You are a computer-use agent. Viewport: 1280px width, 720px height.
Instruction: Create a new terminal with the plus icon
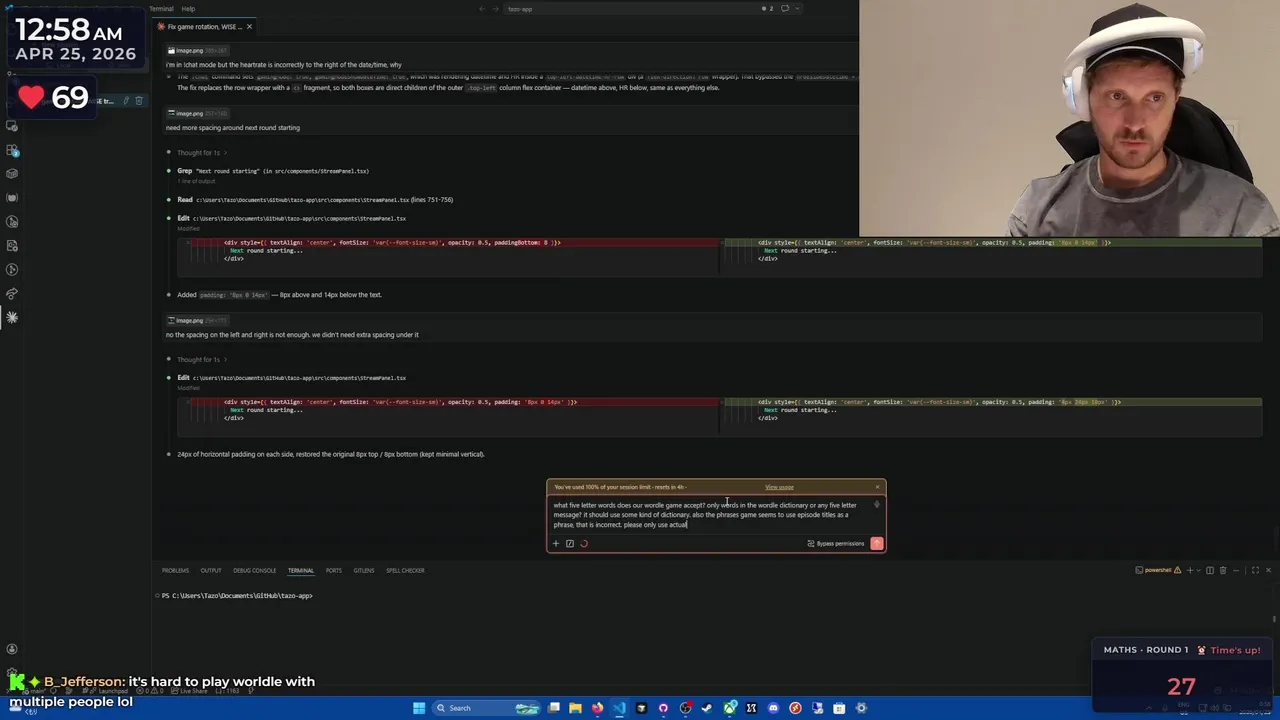tap(1189, 571)
